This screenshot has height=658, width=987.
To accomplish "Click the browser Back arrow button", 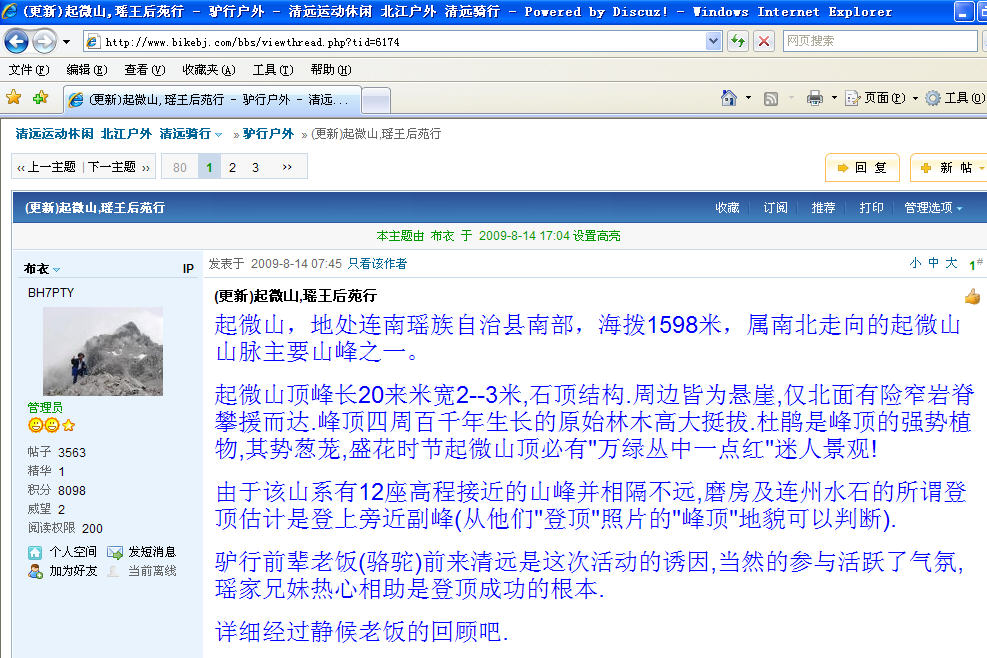I will pyautogui.click(x=17, y=41).
